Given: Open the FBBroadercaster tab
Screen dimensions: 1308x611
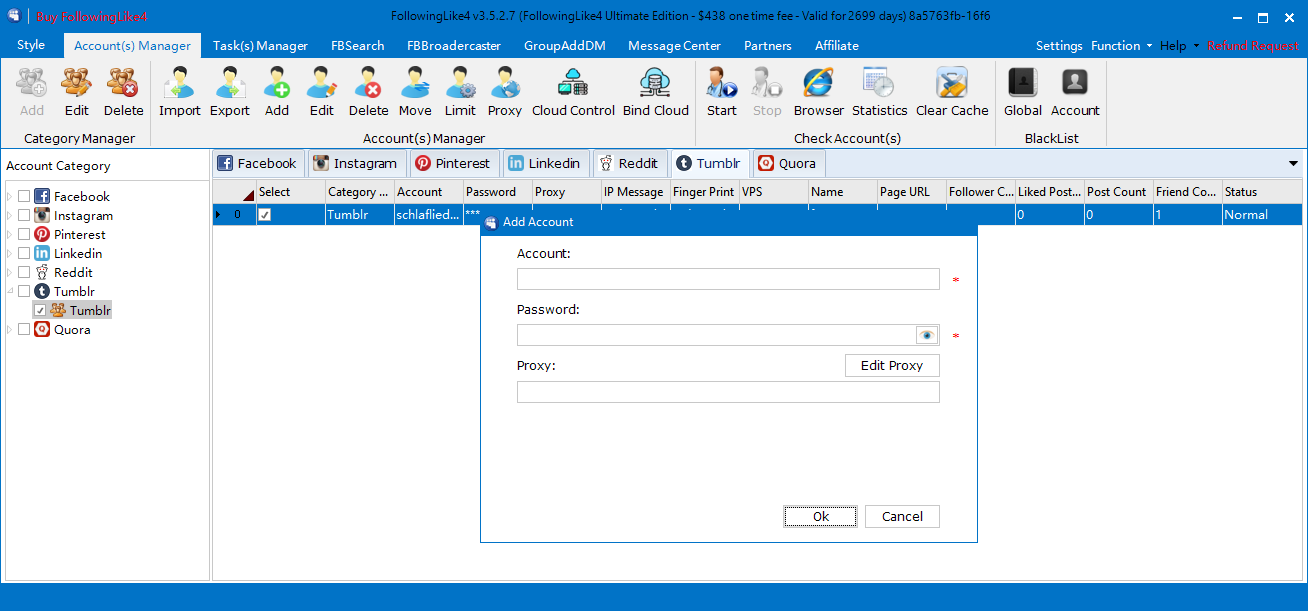Looking at the screenshot, I should coord(454,46).
